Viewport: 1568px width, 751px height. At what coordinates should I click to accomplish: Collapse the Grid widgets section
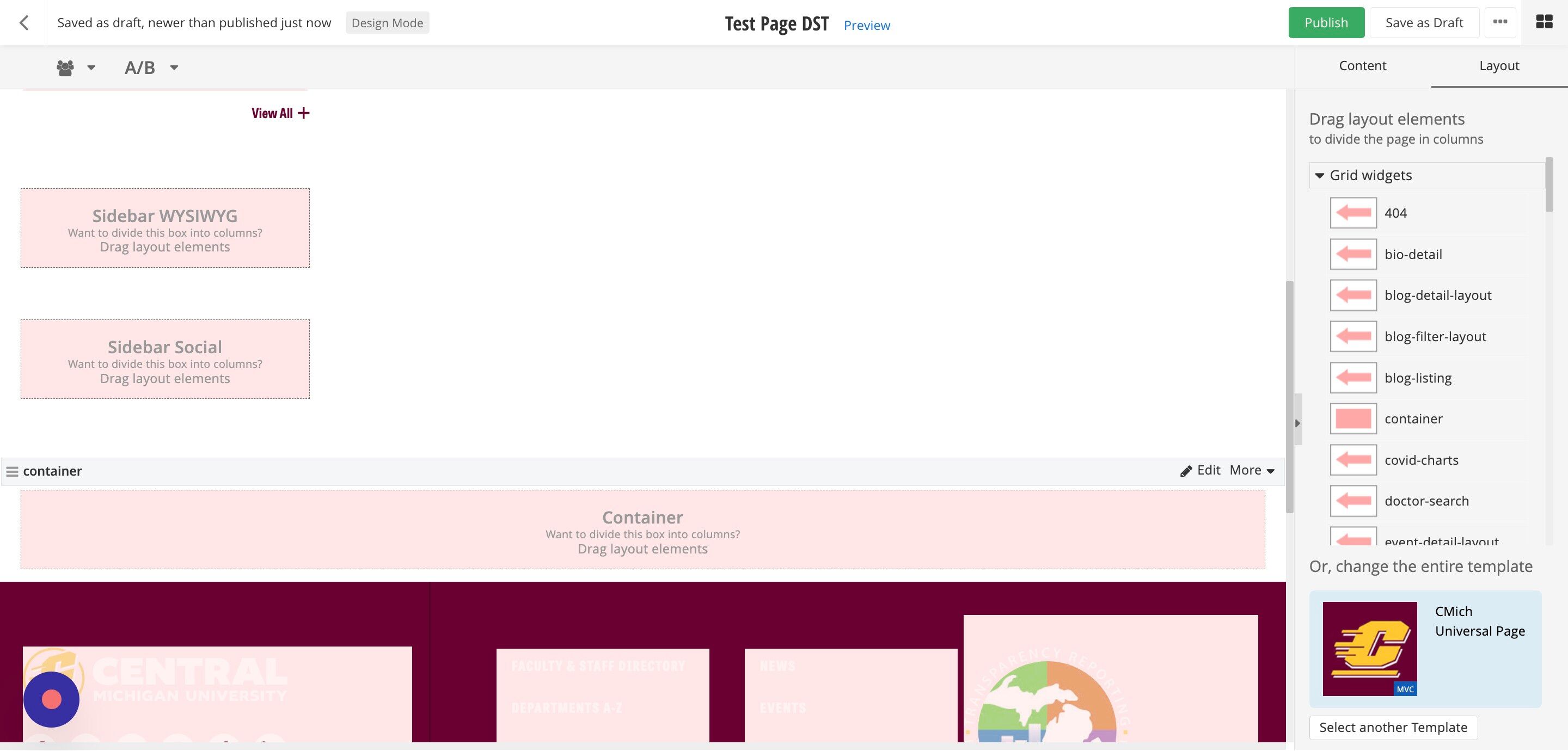pos(1320,175)
